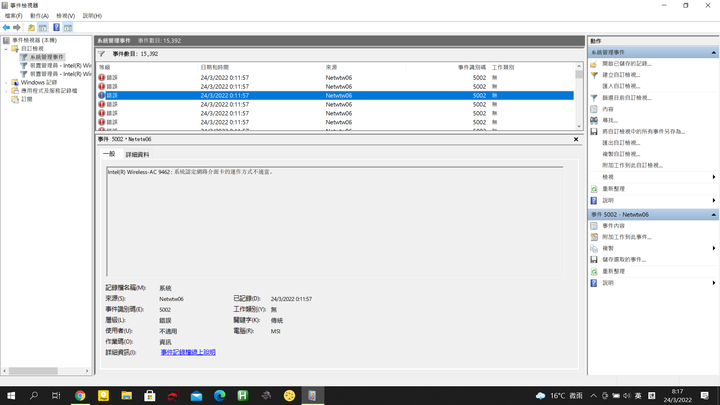Open the 事件記錄檔線上說明 link
720x405 pixels.
point(188,352)
